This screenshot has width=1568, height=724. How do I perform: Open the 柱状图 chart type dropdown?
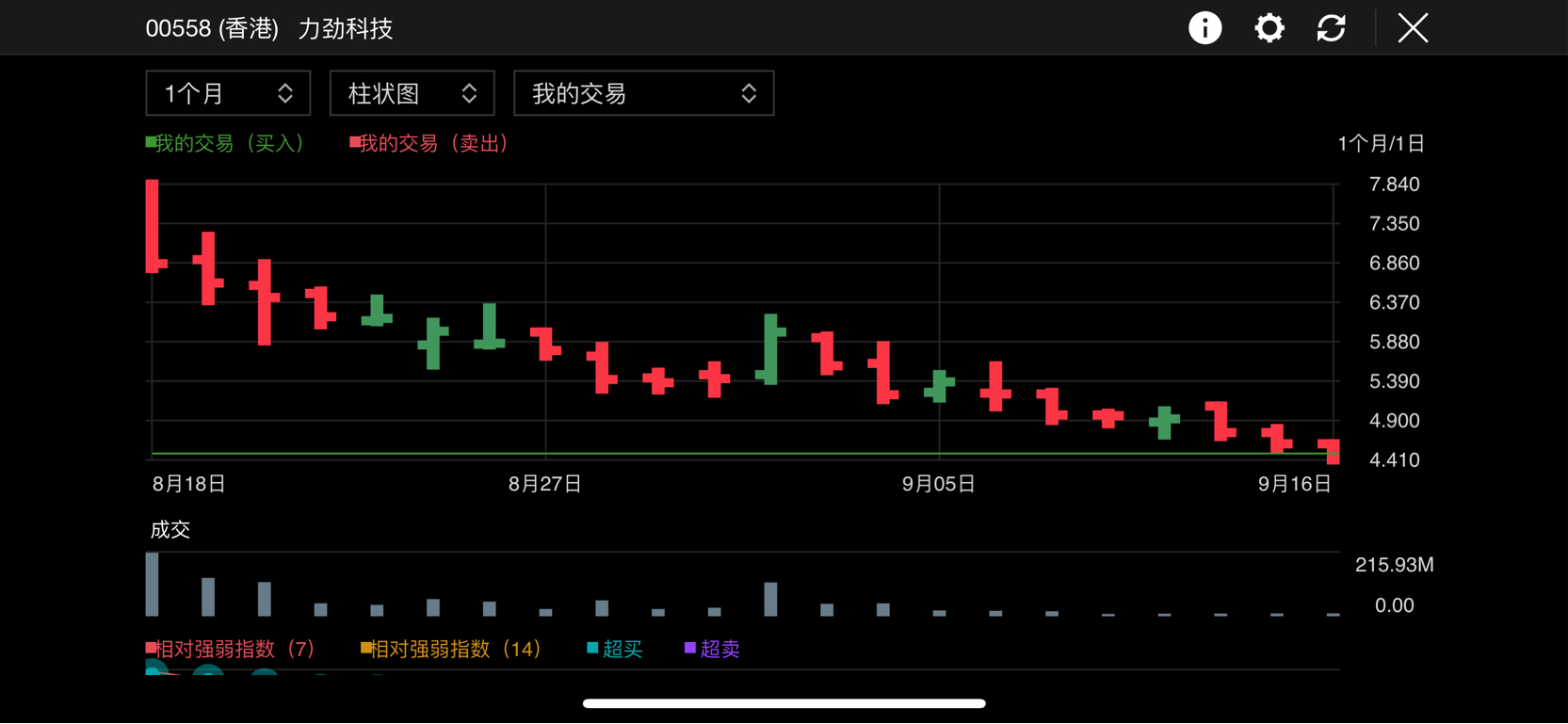tap(412, 93)
